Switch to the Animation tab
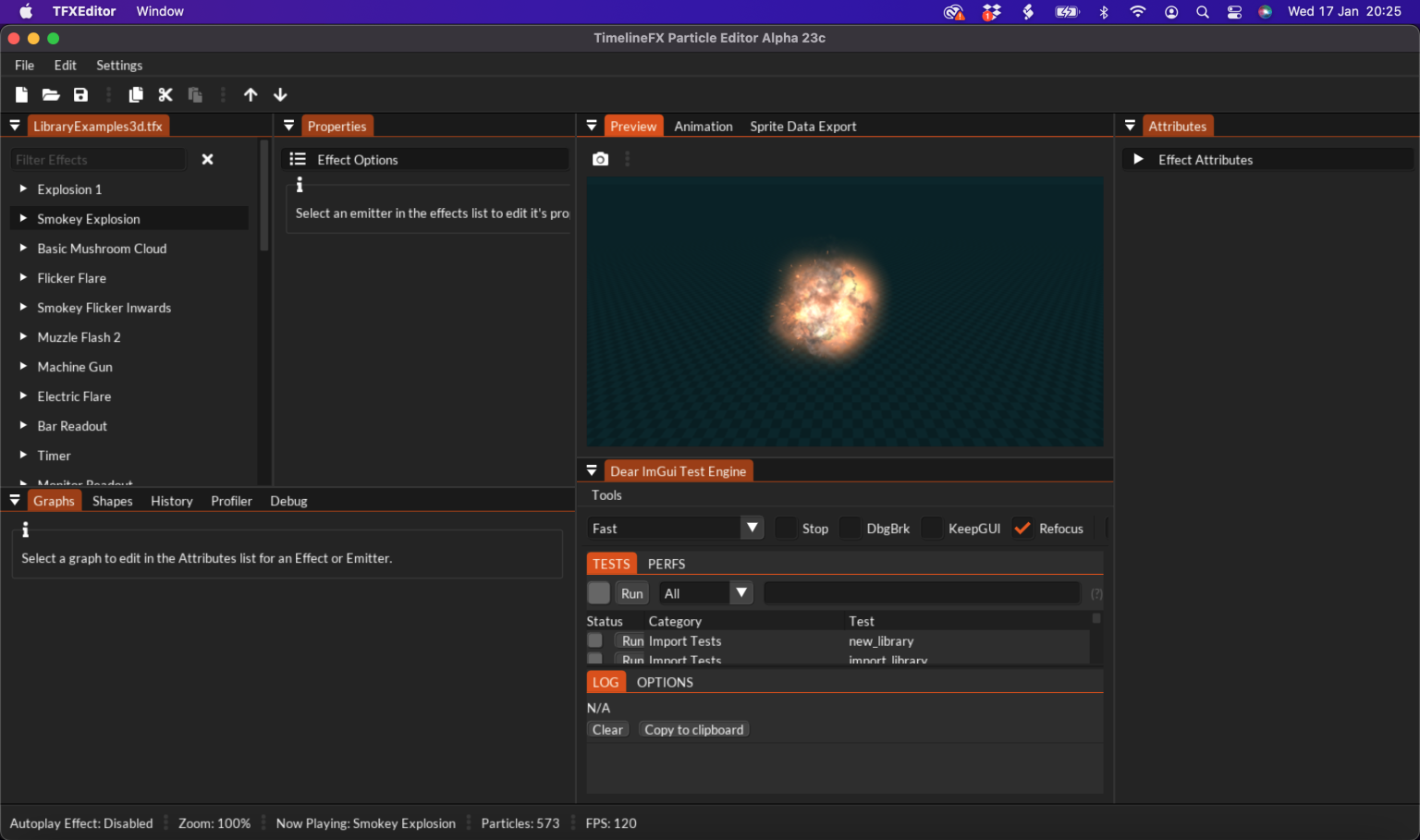This screenshot has height=840, width=1420. coord(703,126)
